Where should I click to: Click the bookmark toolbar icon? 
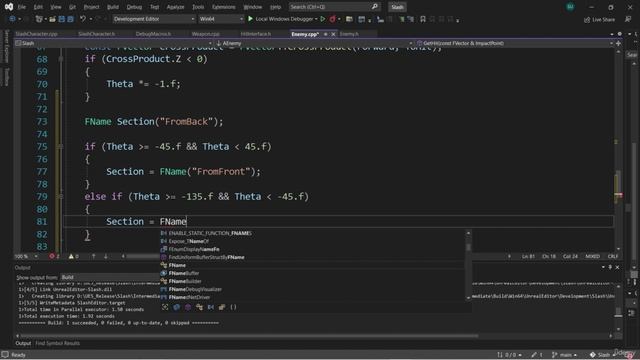point(423,19)
